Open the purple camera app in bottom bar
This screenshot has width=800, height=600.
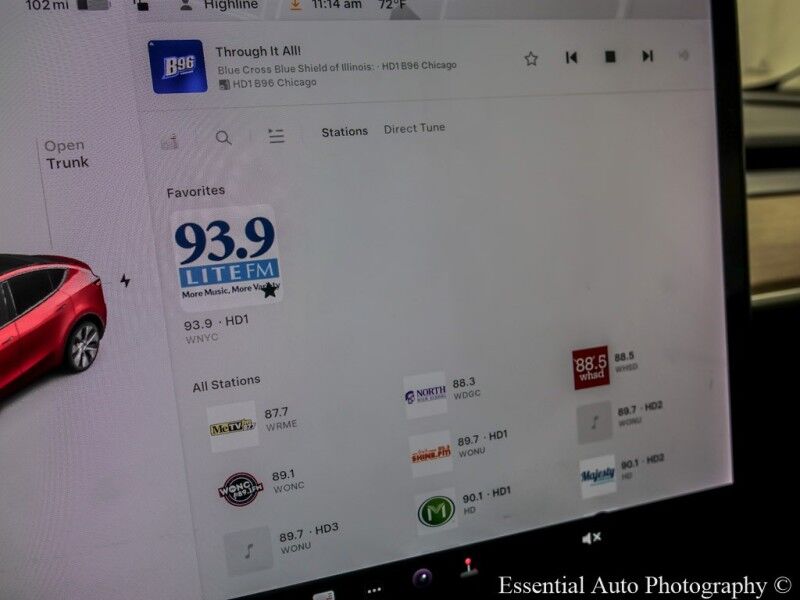[423, 578]
